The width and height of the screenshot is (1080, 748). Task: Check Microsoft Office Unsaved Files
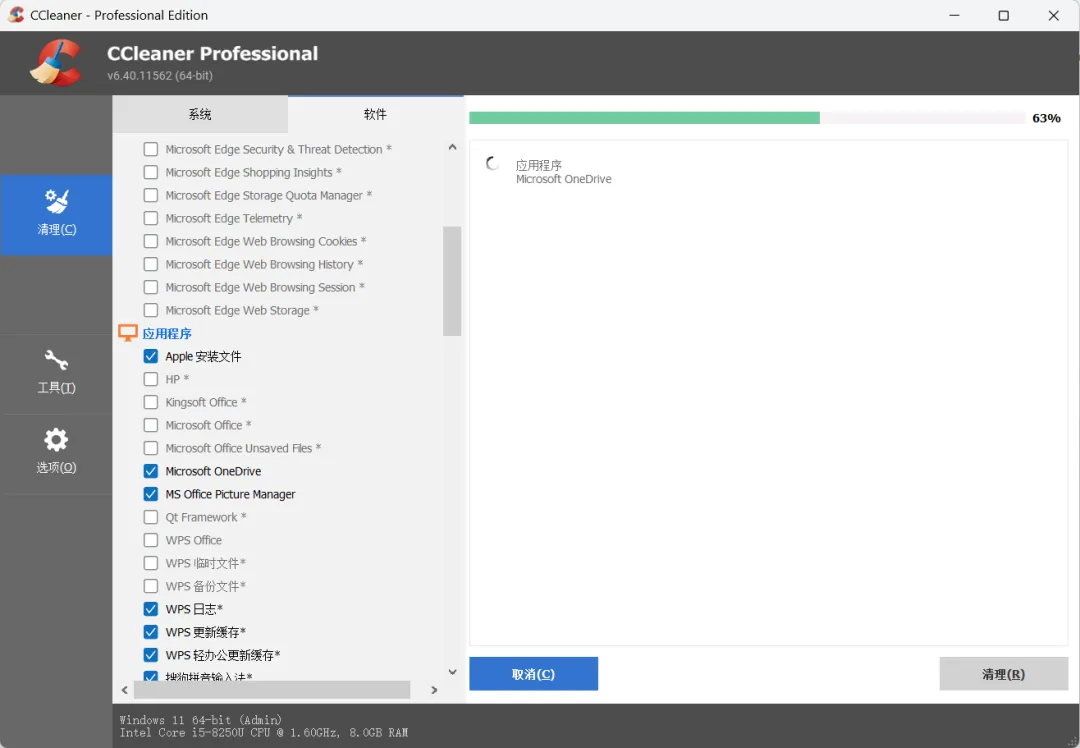[151, 448]
